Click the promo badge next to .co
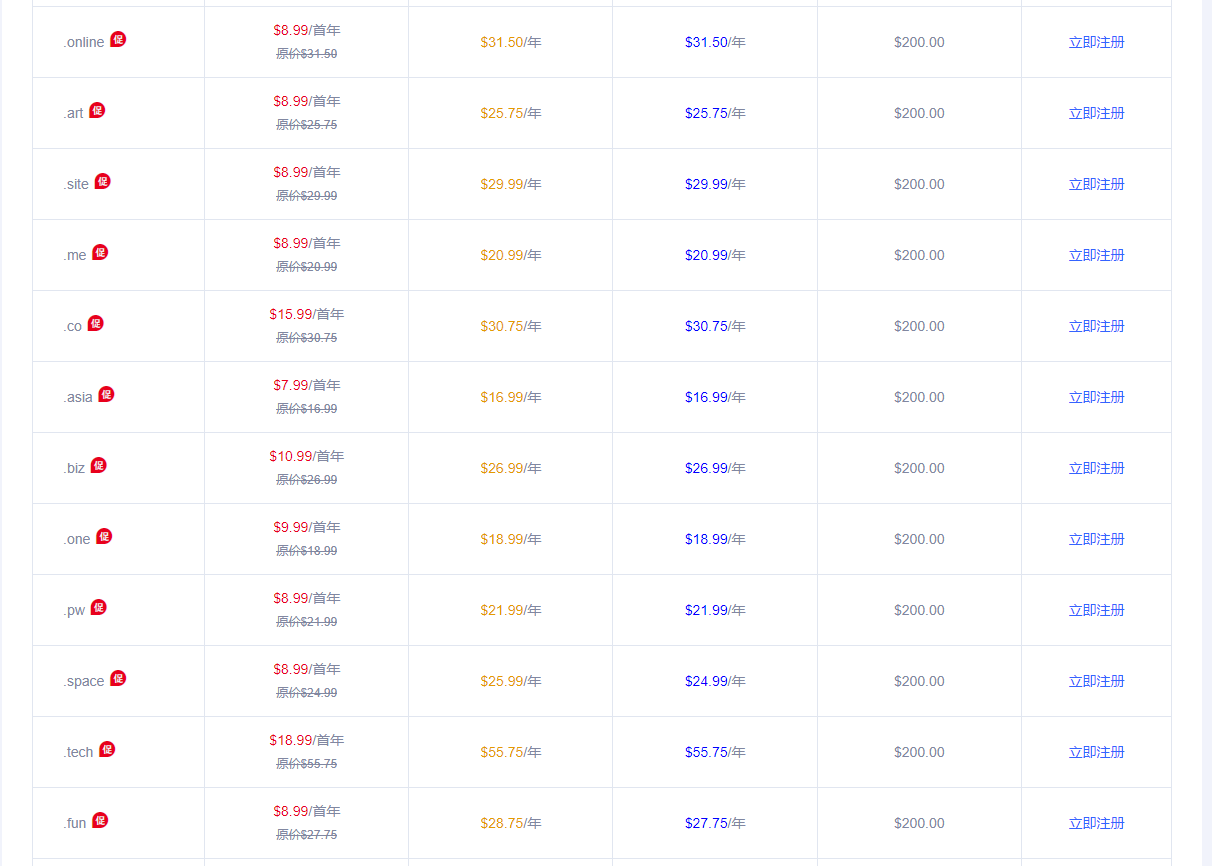The image size is (1212, 866). (x=96, y=323)
